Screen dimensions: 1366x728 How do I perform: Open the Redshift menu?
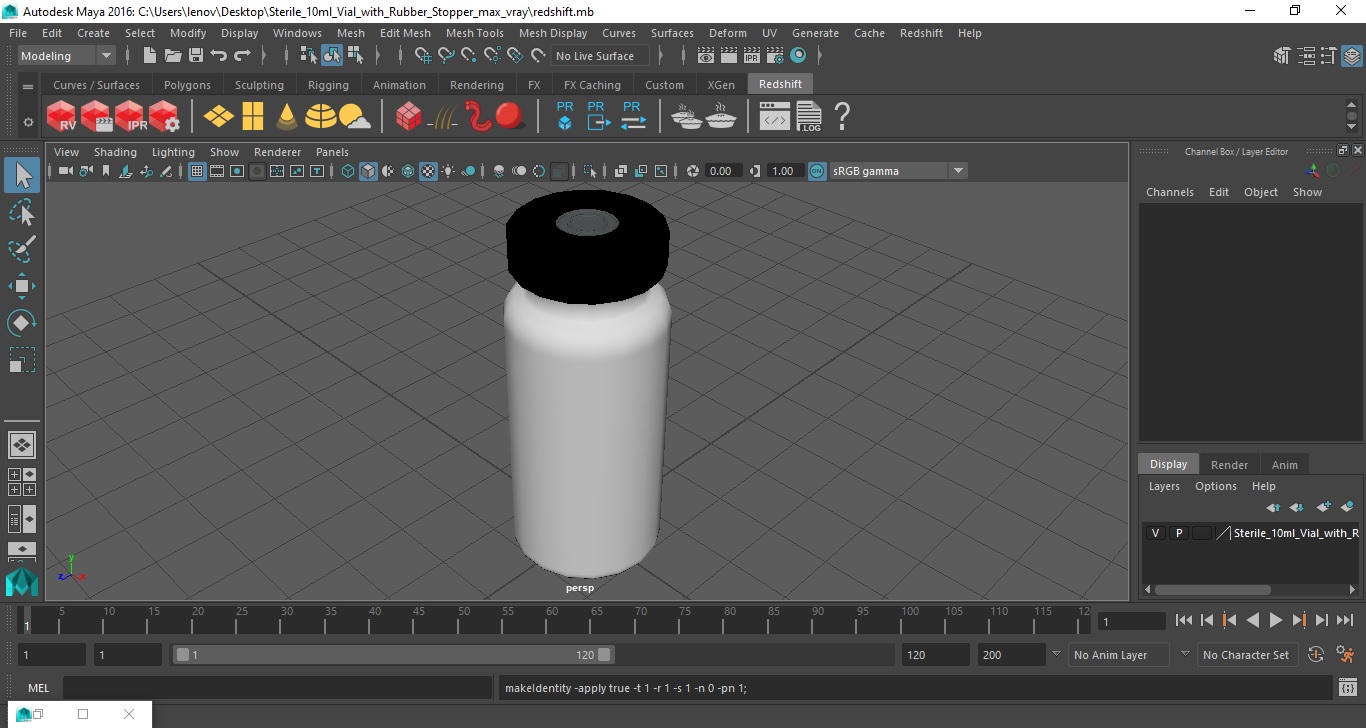point(921,33)
